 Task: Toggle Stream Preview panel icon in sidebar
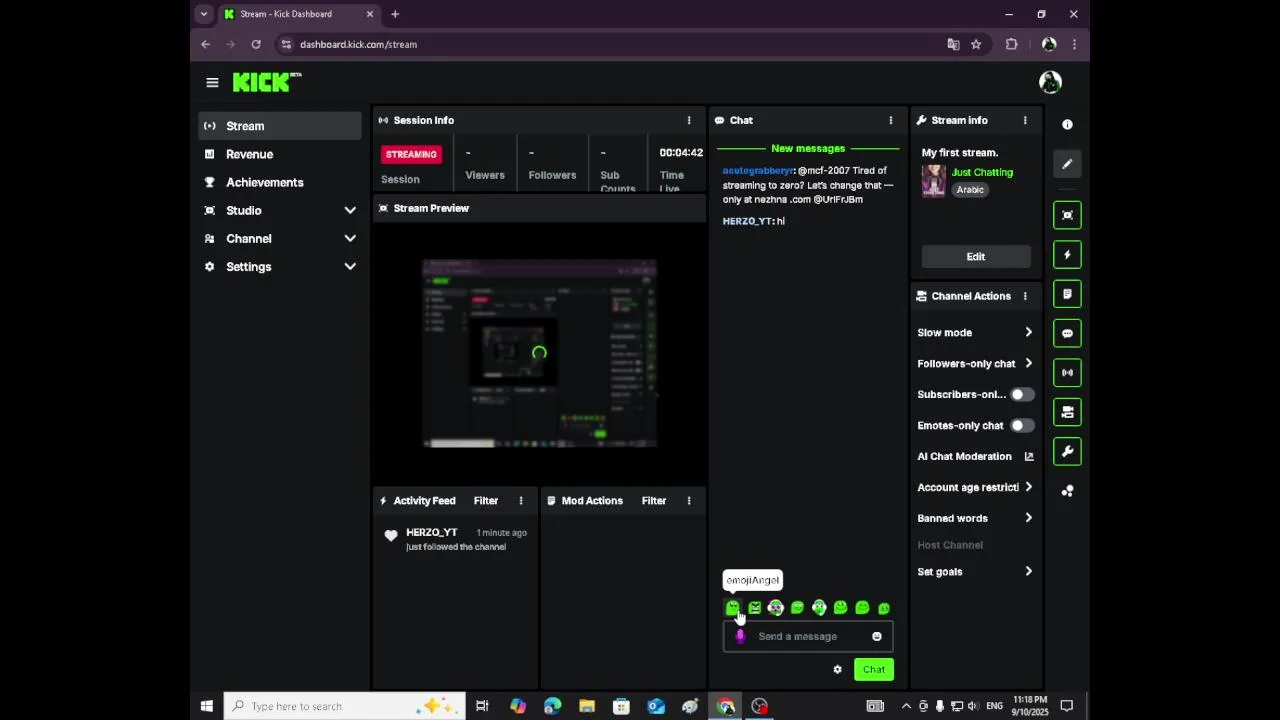coord(1067,215)
